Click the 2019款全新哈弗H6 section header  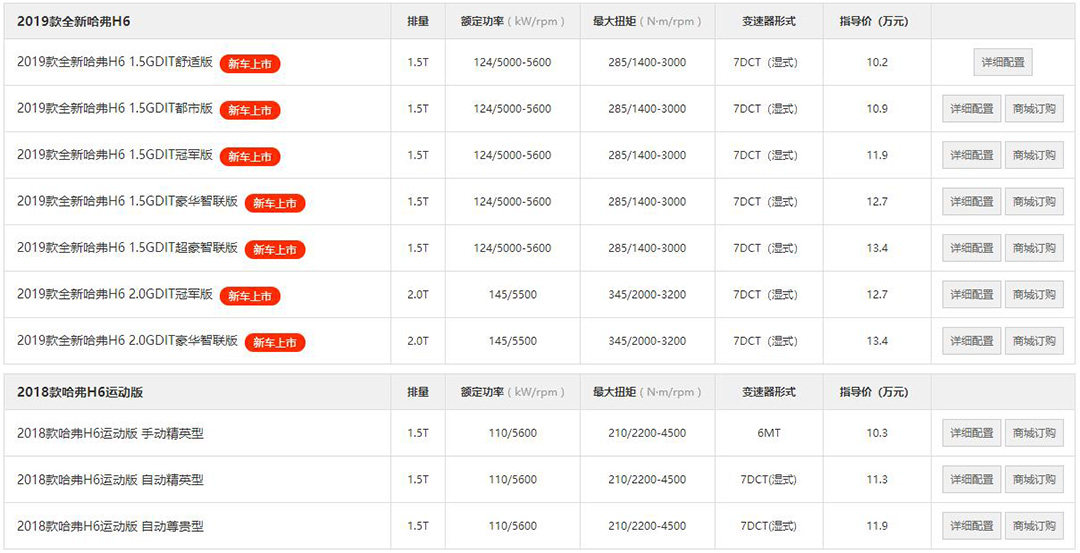tap(74, 21)
